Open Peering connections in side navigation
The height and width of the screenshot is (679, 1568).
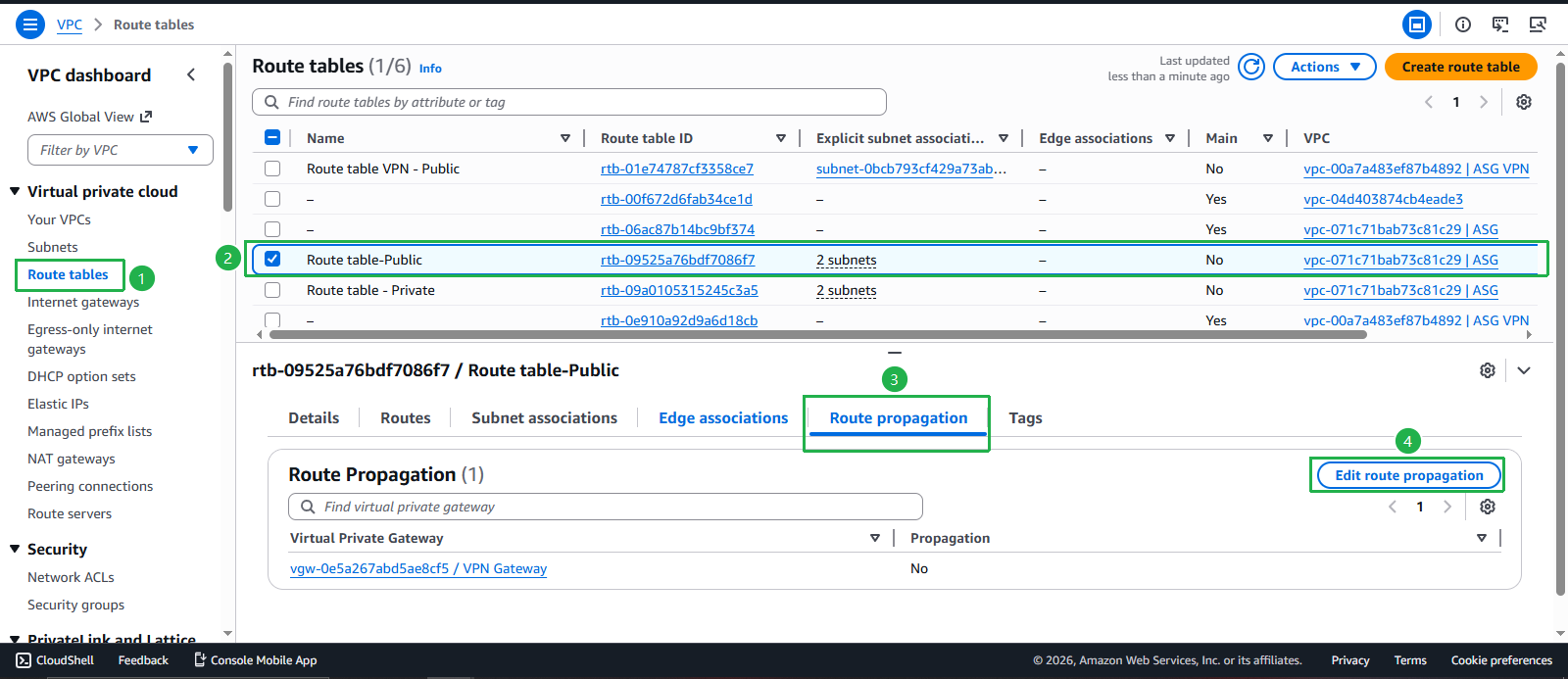click(x=90, y=486)
